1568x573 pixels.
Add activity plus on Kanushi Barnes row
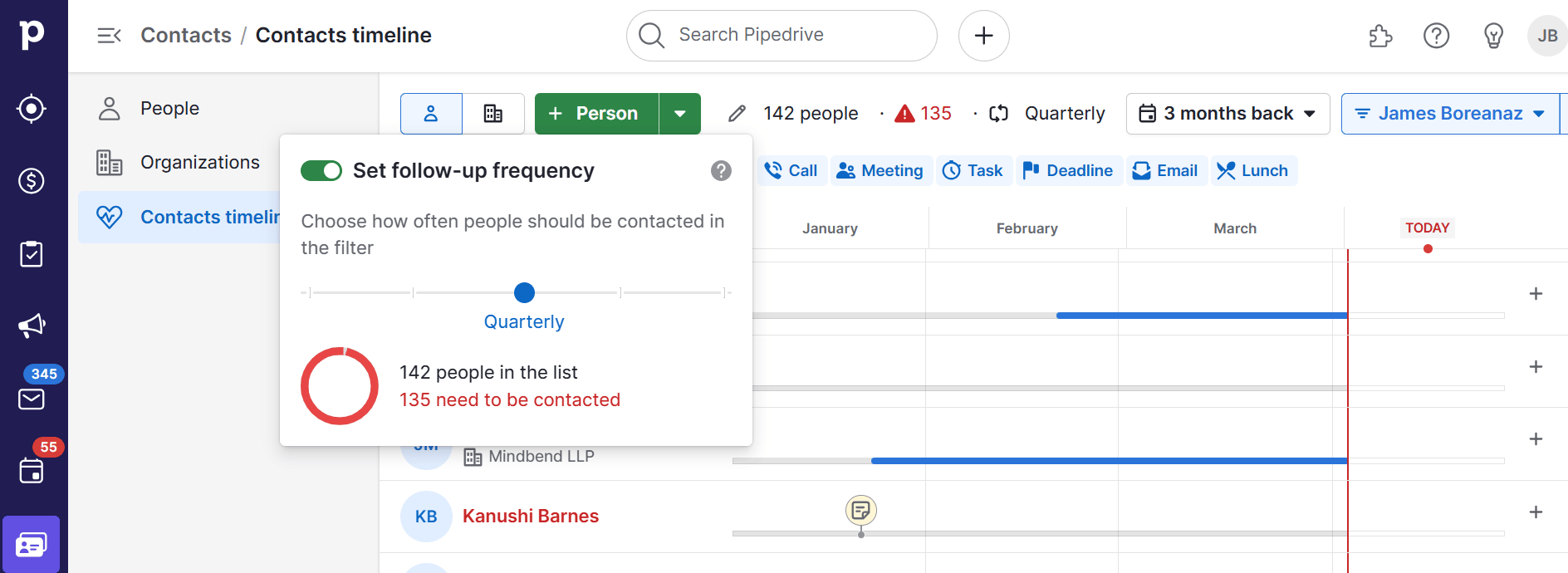point(1536,512)
